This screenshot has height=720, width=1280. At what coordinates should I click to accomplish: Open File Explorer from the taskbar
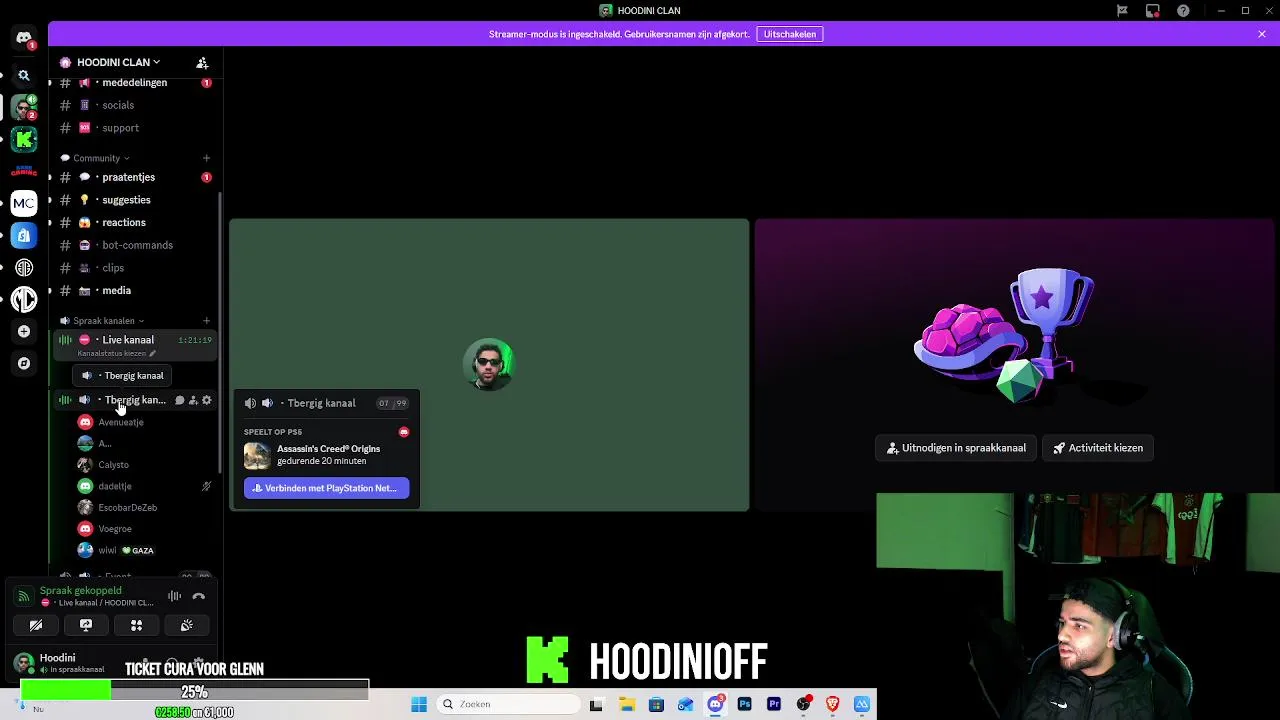[626, 704]
